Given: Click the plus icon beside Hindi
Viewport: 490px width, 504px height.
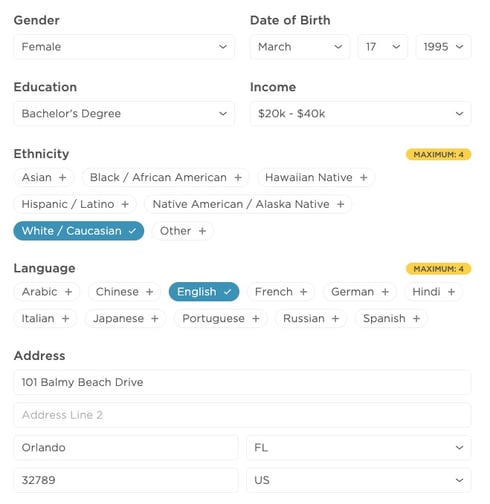Looking at the screenshot, I should pos(451,292).
